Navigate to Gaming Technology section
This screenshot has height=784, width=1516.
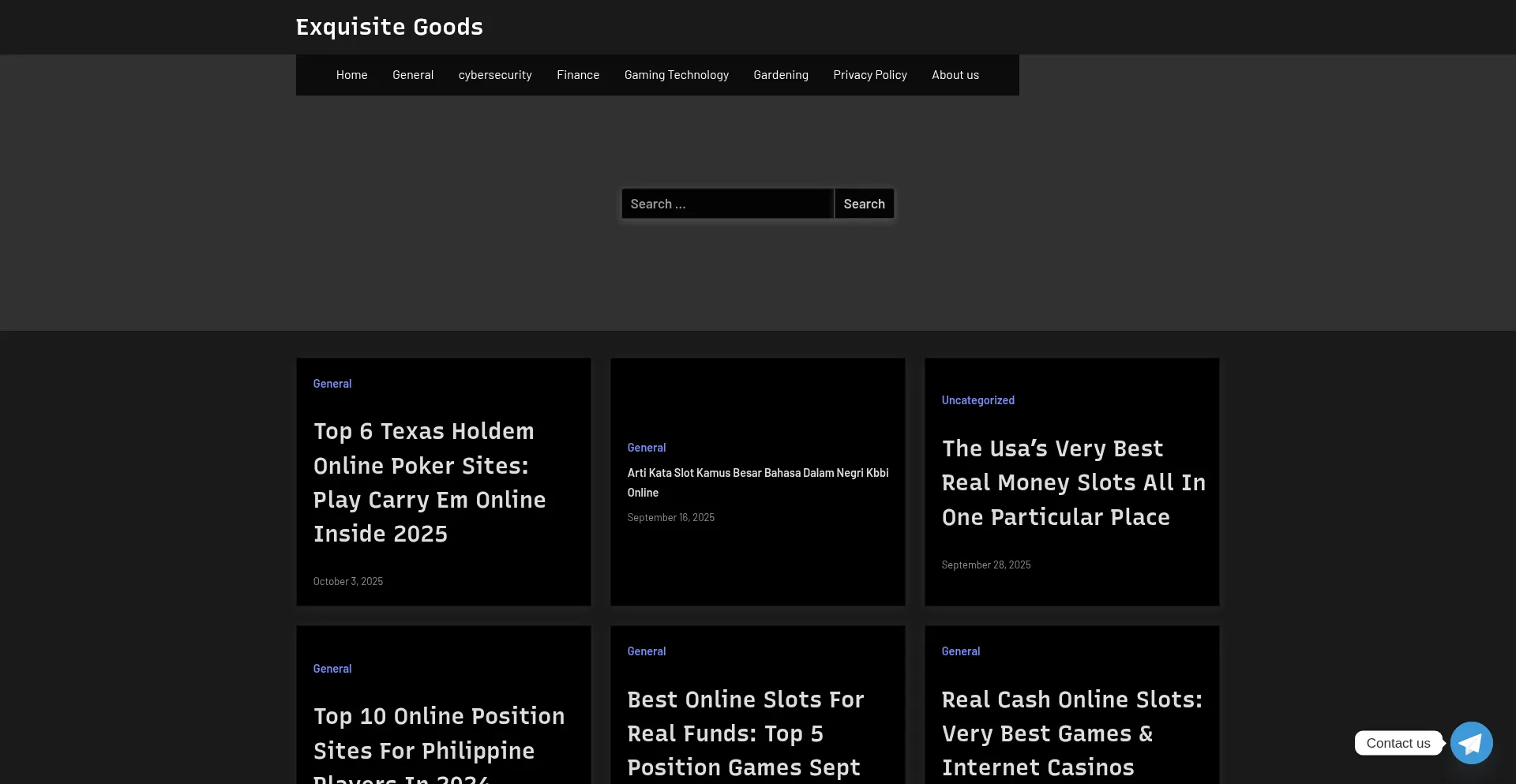pyautogui.click(x=677, y=75)
